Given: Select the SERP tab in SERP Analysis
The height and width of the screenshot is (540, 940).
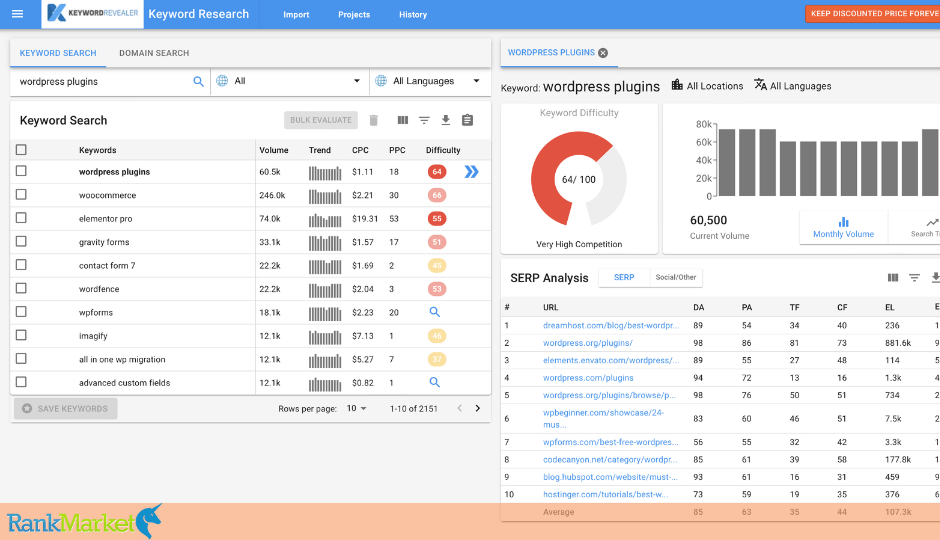Looking at the screenshot, I should [x=624, y=277].
